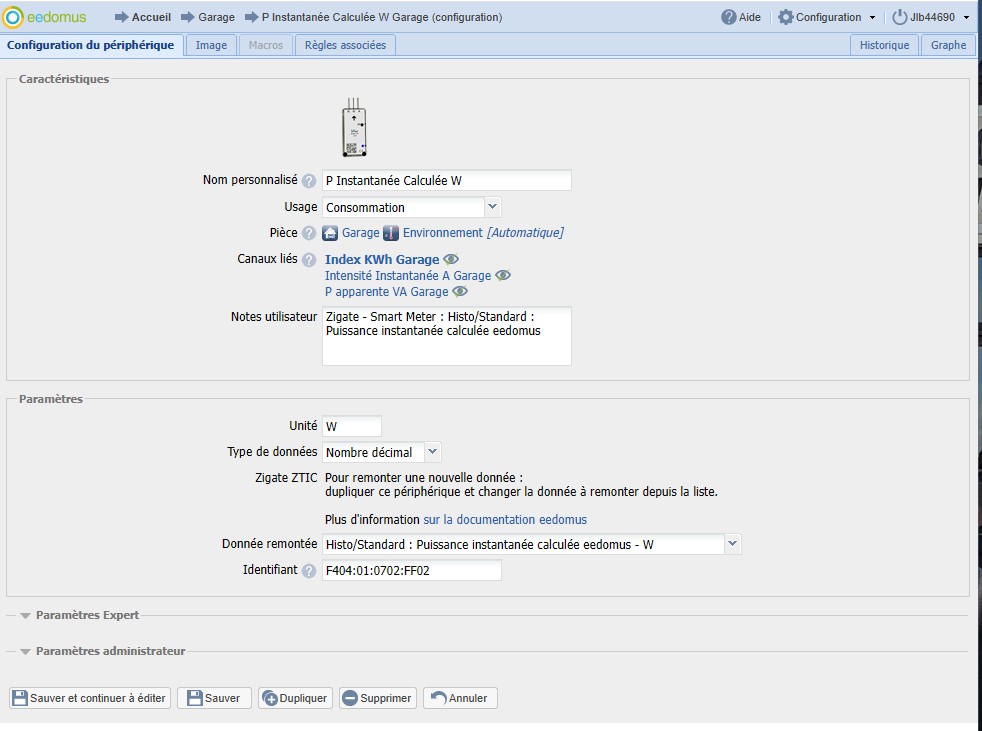Click the home icon beside Garage room
982x731 pixels.
pyautogui.click(x=330, y=233)
